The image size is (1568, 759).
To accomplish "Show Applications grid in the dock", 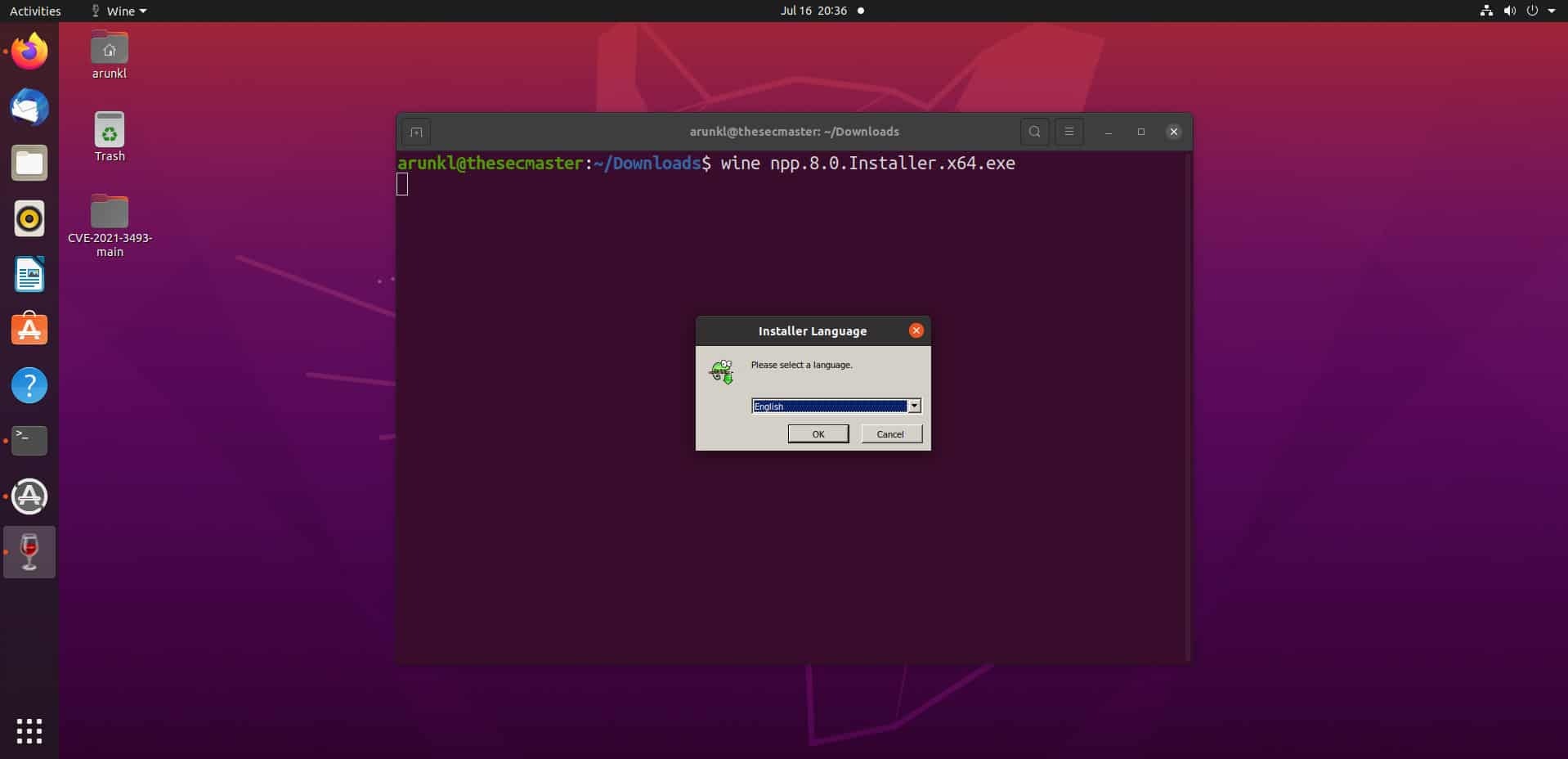I will 29,731.
